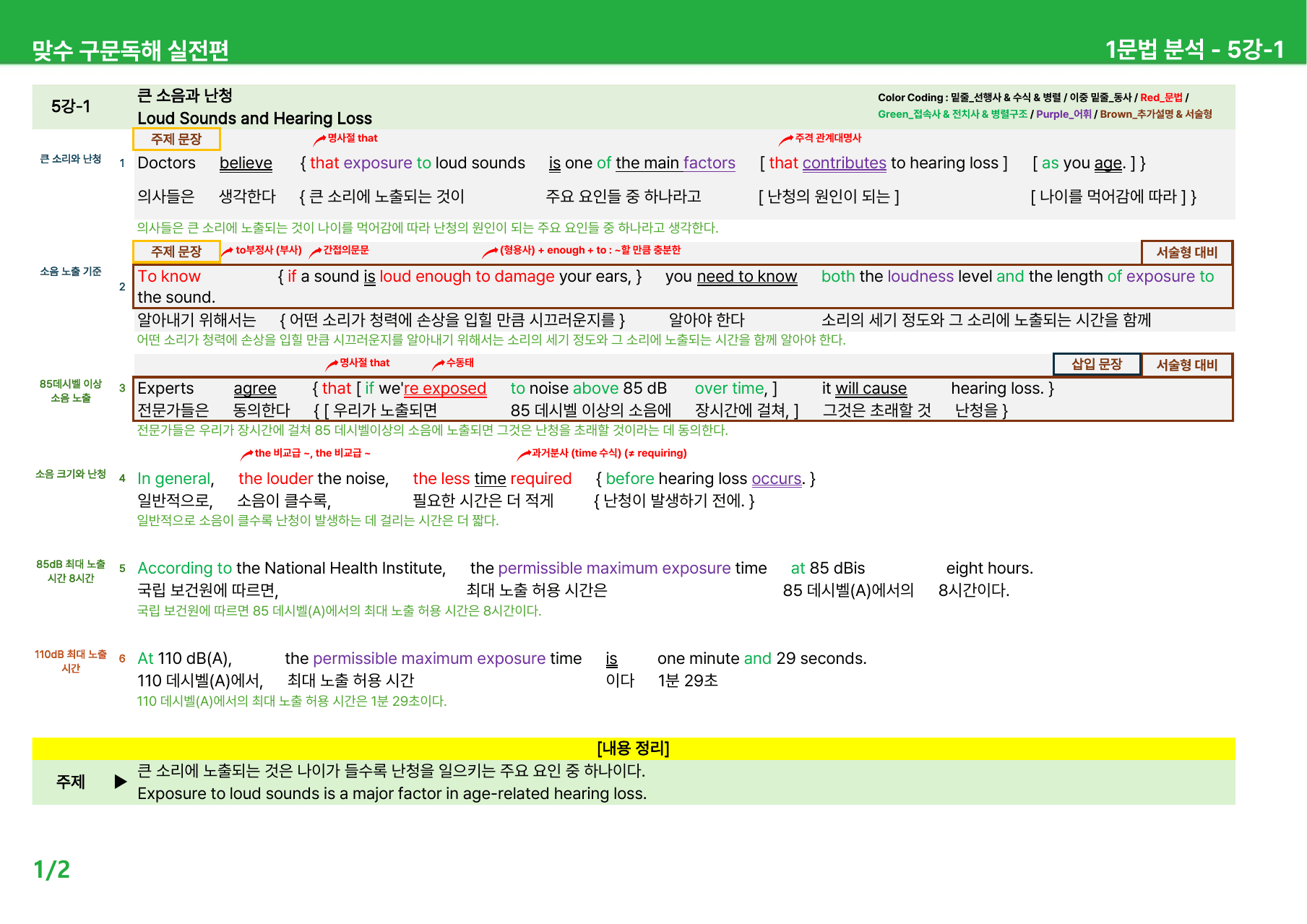1307x924 pixels.
Task: Click the note 'the 비교급 ~, the 비교급 ~'
Action: point(312,453)
